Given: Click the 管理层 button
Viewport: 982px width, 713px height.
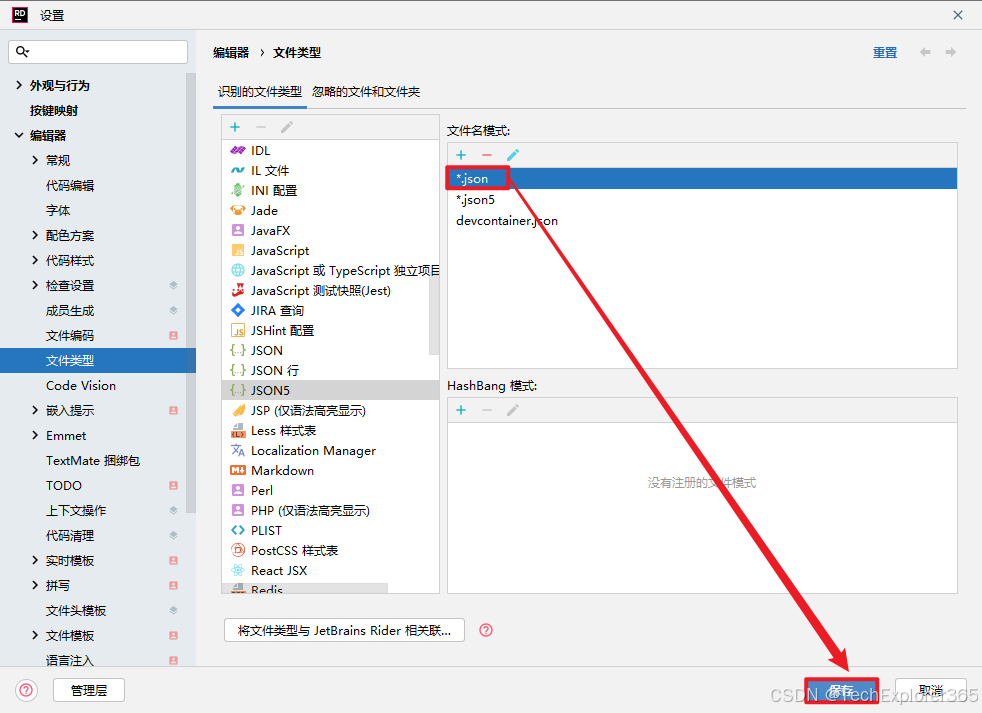Looking at the screenshot, I should coord(89,690).
